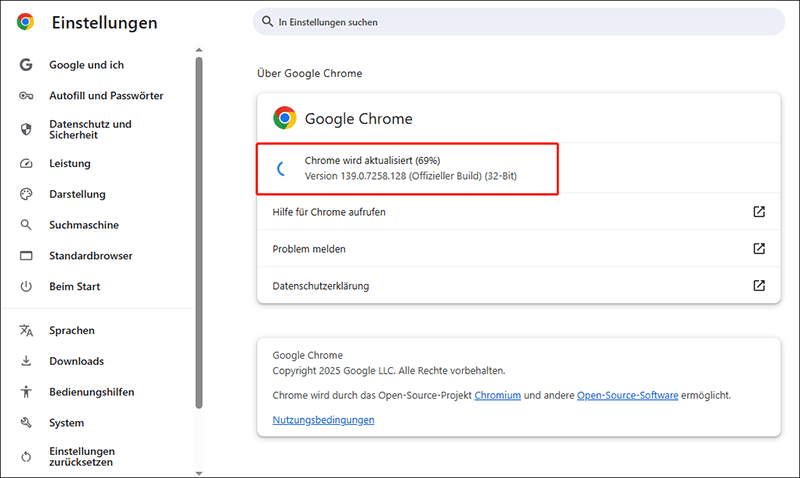
Task: Open external link icon for Problem melden
Action: [x=759, y=248]
